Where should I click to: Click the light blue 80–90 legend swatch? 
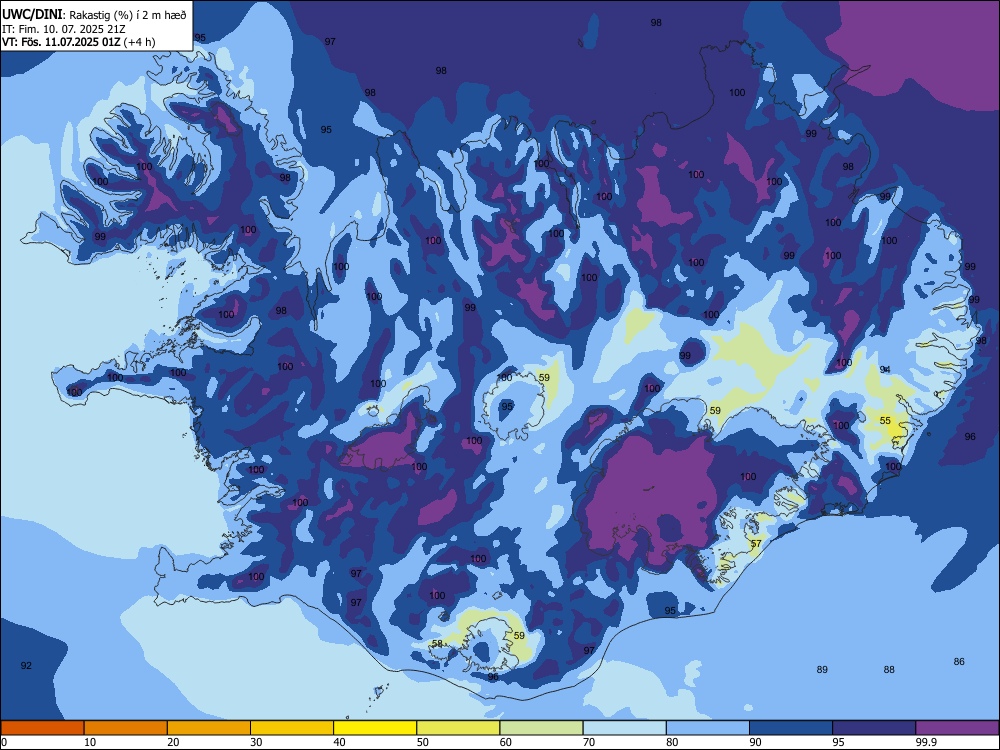coord(708,728)
